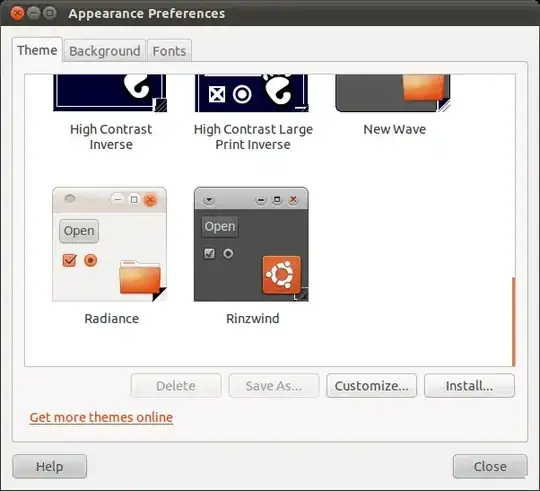Click the checkbox in Rinzwind preview
The height and width of the screenshot is (491, 540).
209,253
